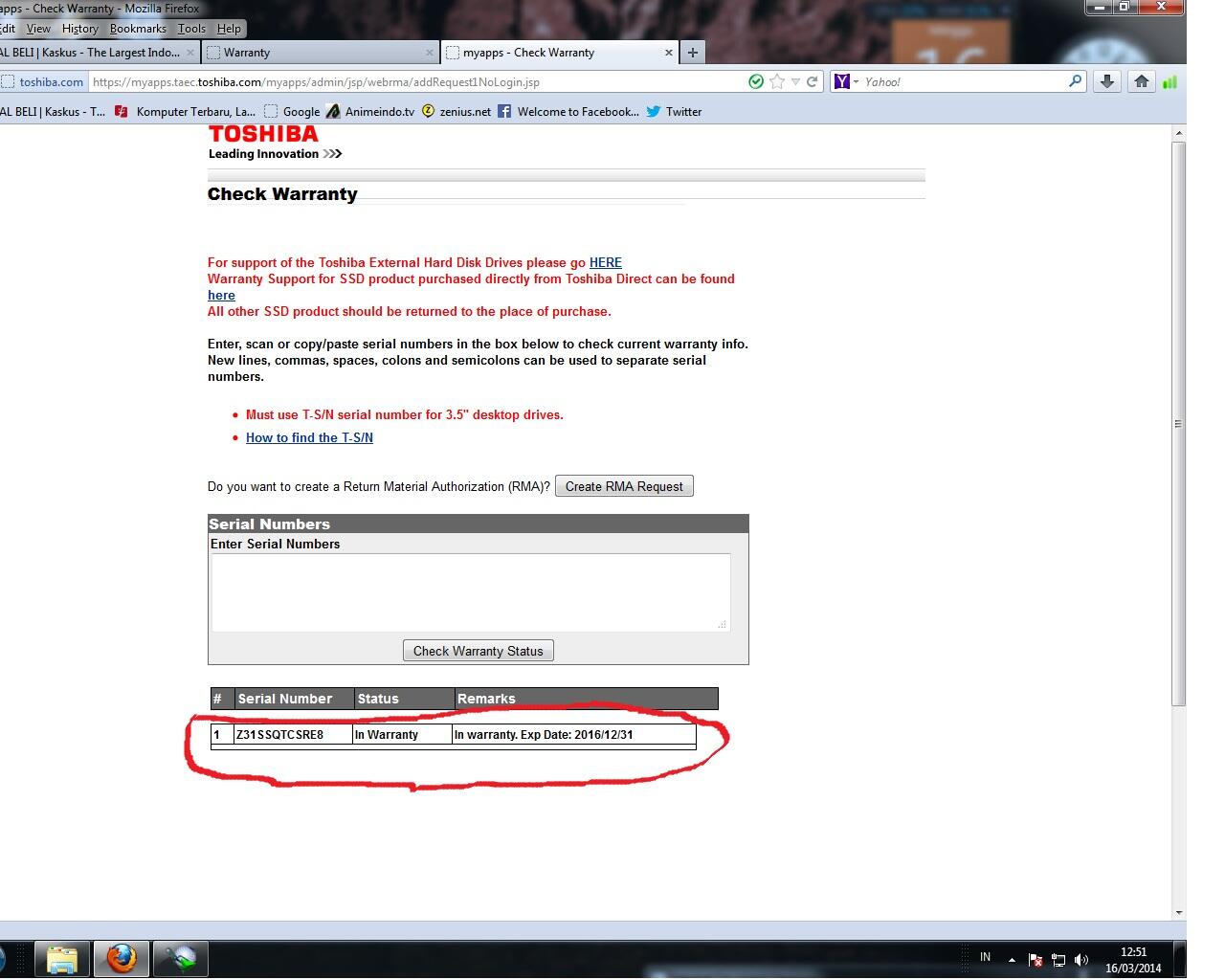The image size is (1225, 980).
Task: Open a new tab with plus button
Action: [693, 53]
